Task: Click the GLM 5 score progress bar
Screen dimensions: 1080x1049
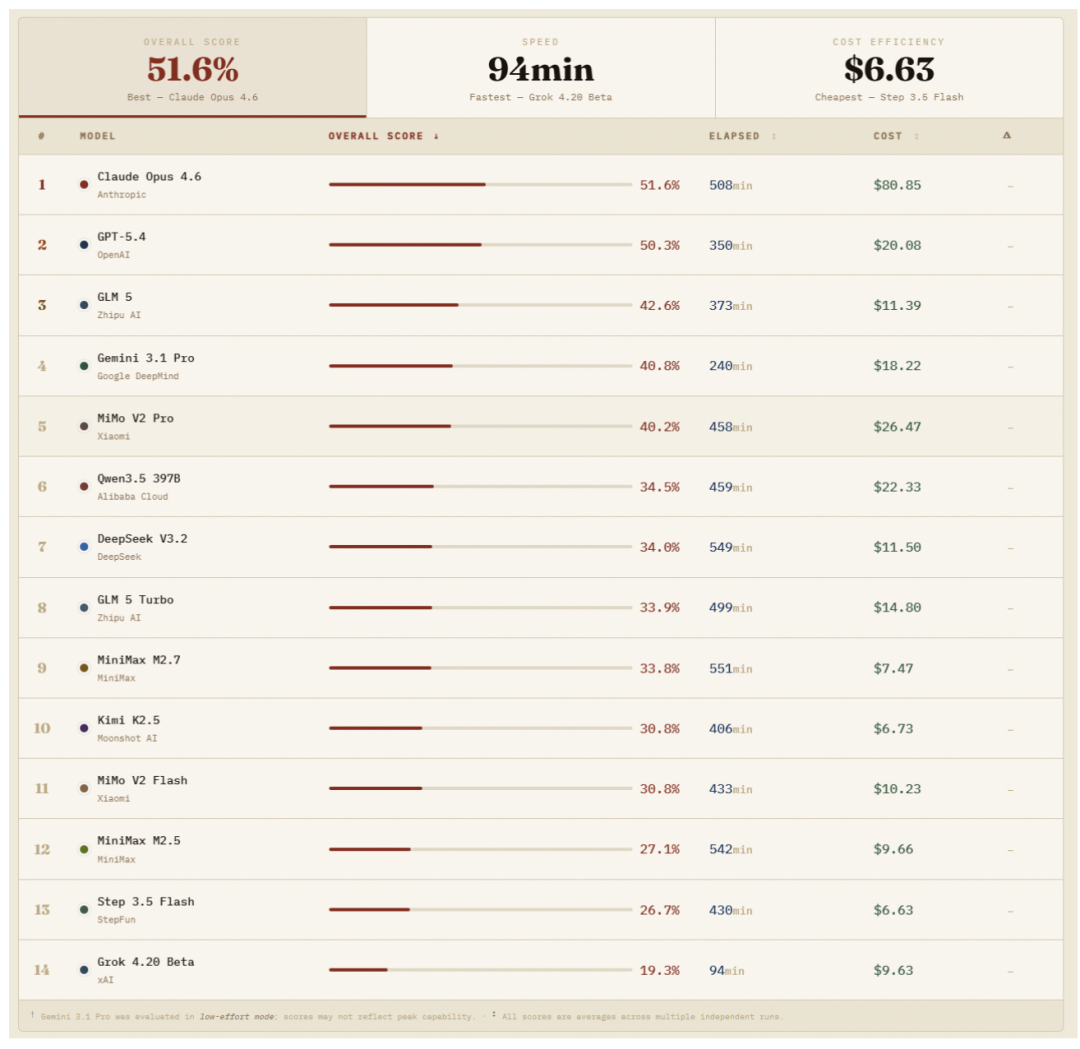Action: pyautogui.click(x=480, y=305)
